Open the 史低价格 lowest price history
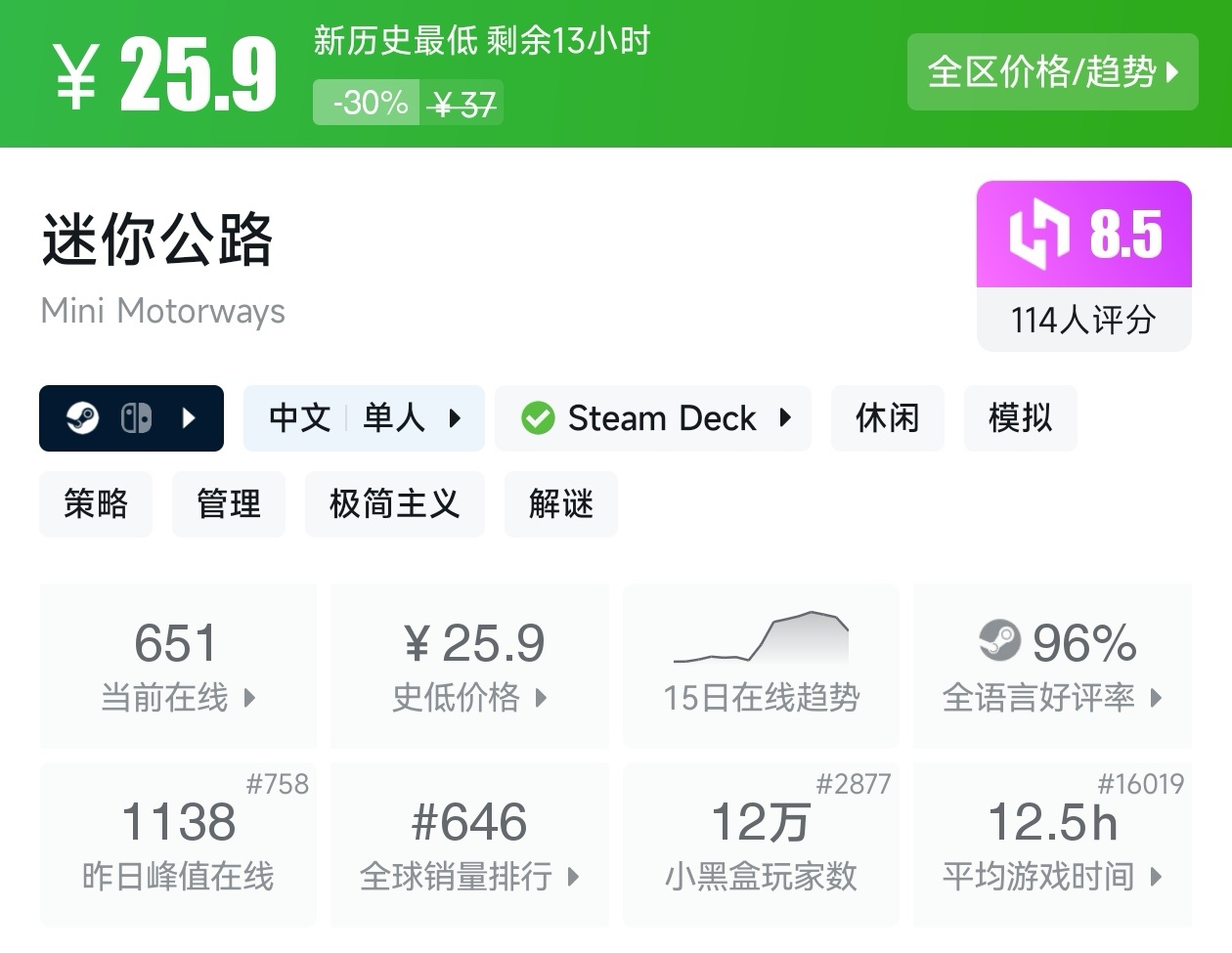Screen dimensions: 1232x953 click(x=469, y=667)
